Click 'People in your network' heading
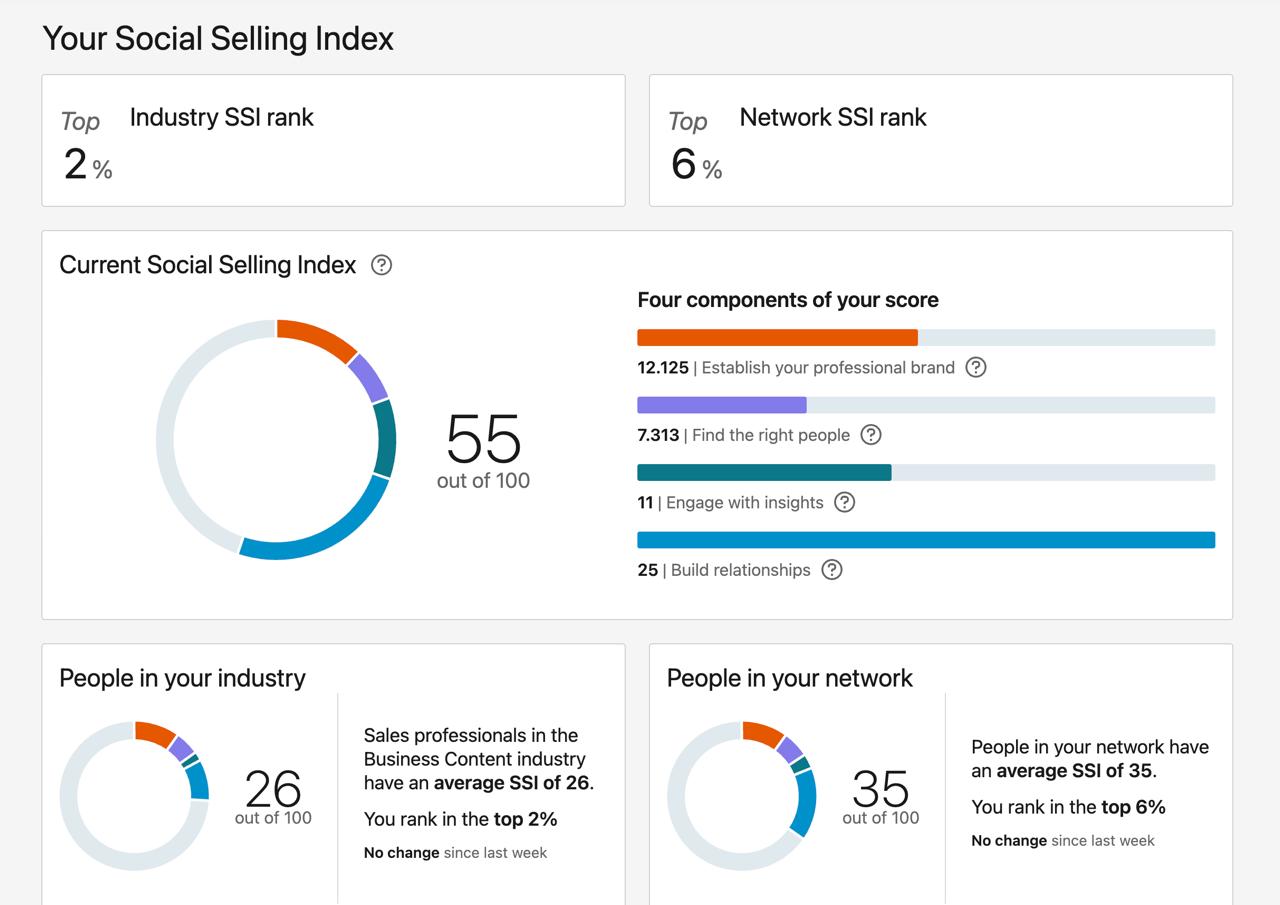Image resolution: width=1280 pixels, height=905 pixels. [790, 678]
